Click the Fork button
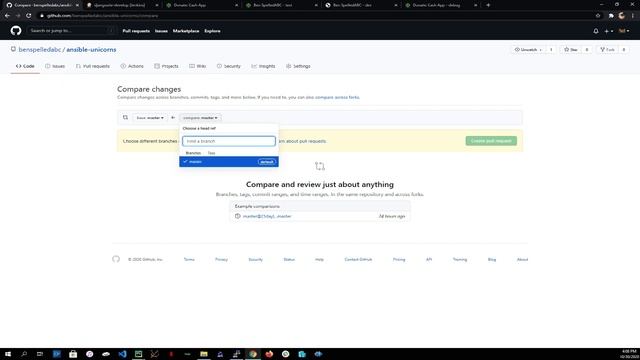The image size is (640, 360). [608, 49]
